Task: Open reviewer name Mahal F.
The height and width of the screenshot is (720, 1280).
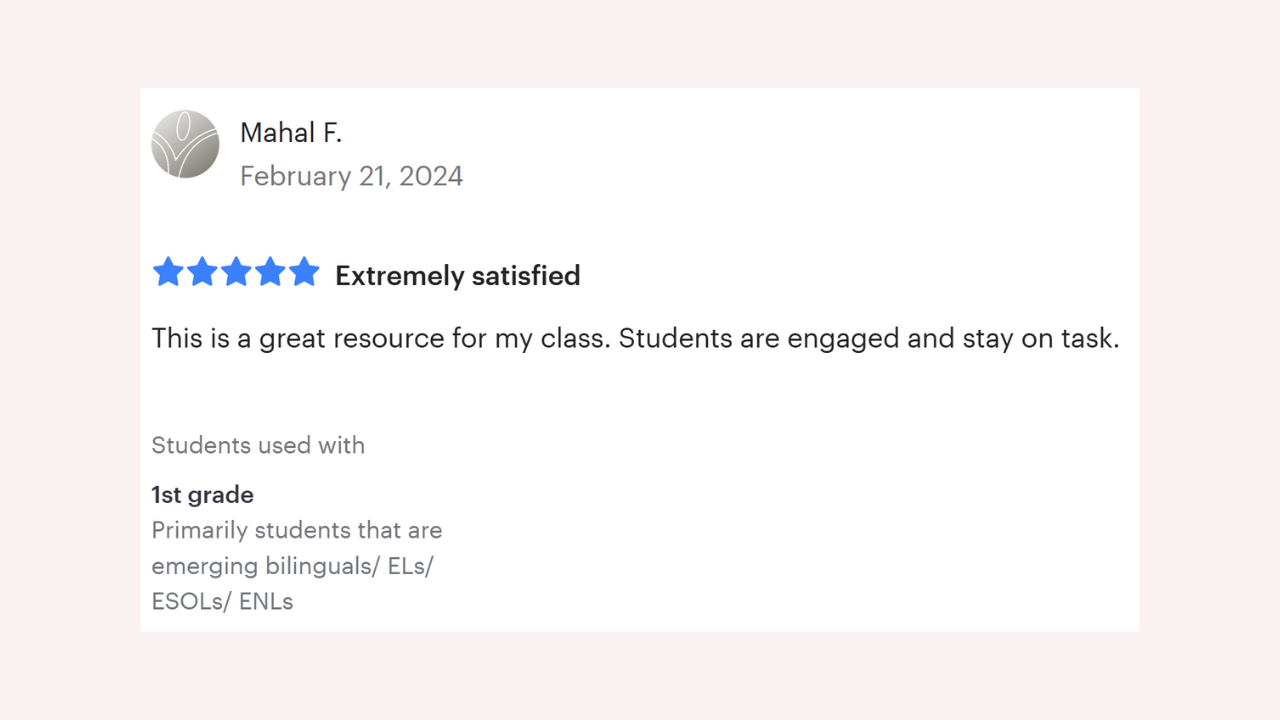Action: click(291, 132)
